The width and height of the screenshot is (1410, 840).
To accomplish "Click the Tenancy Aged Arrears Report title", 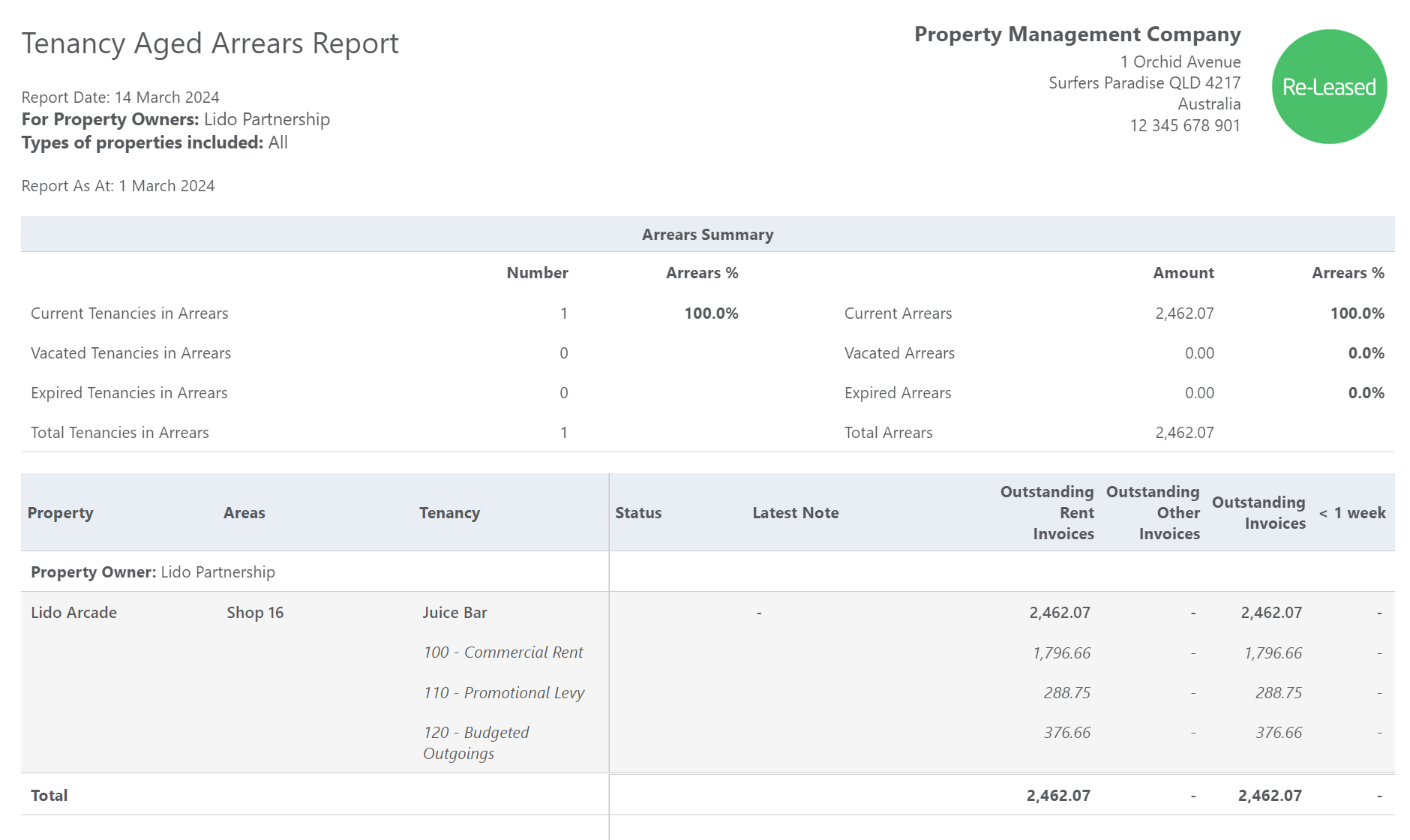I will (x=210, y=43).
